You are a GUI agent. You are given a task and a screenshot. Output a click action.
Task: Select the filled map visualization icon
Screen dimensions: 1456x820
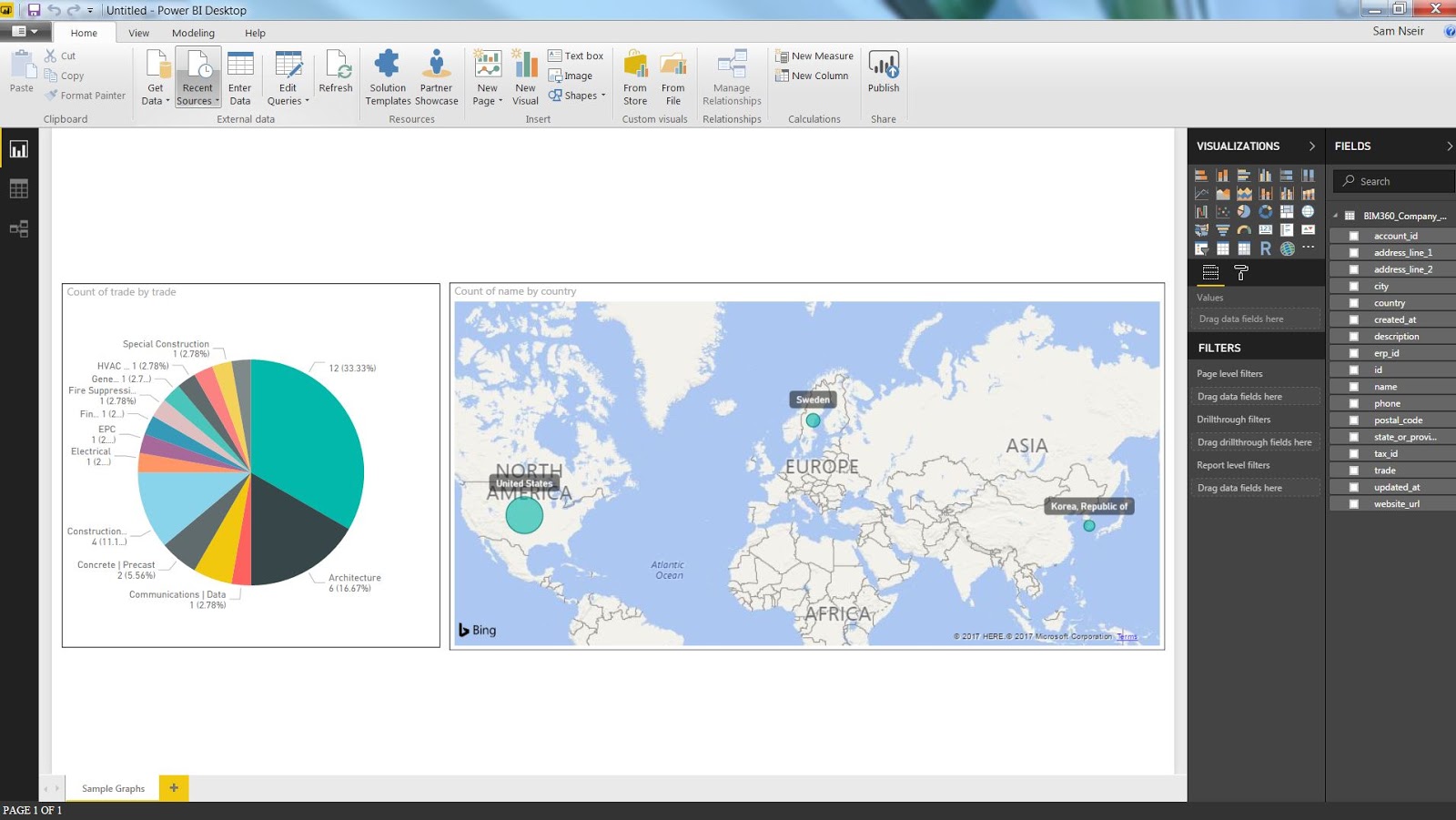tap(1202, 229)
